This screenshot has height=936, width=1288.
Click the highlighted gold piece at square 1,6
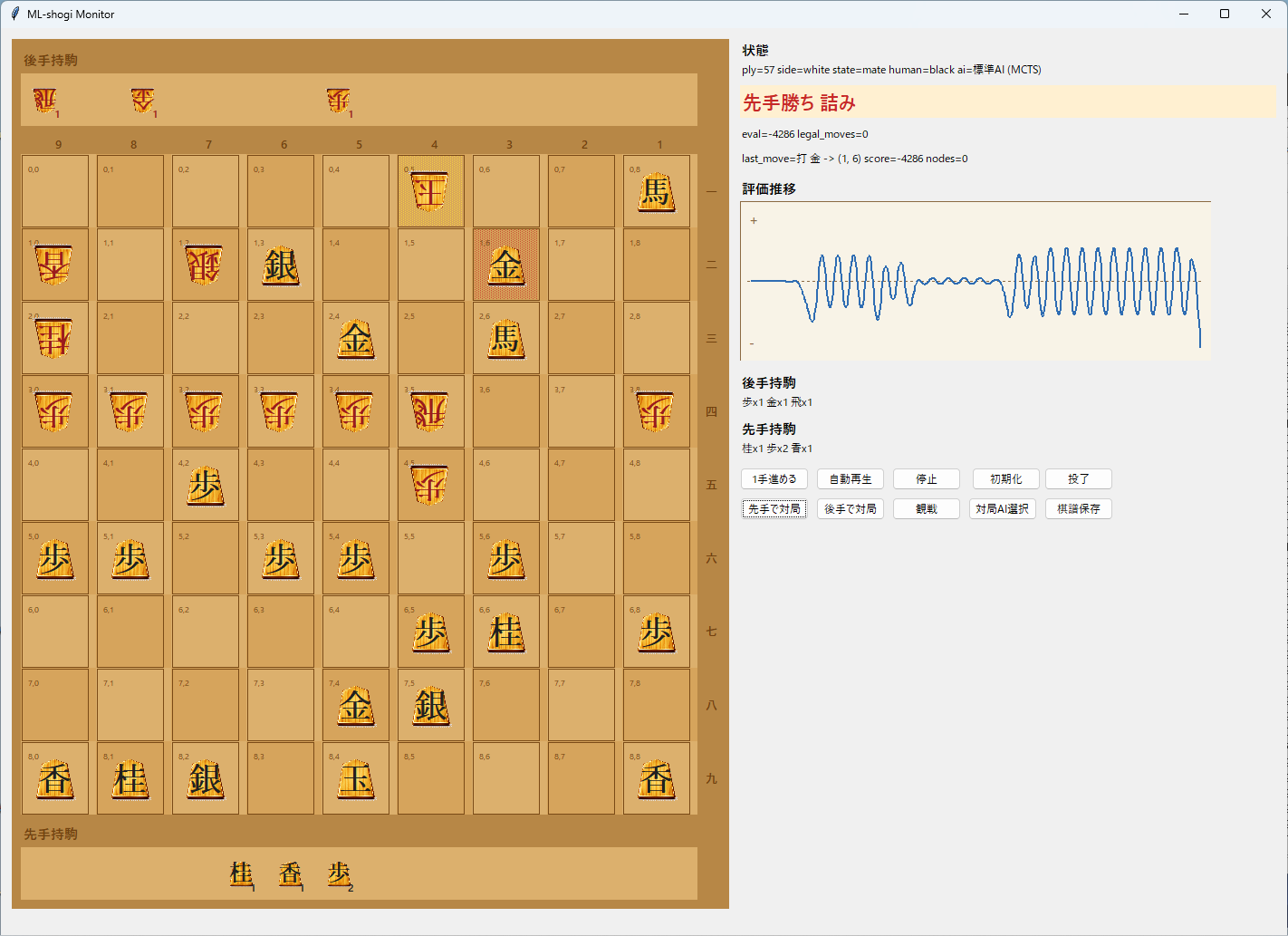click(x=505, y=265)
